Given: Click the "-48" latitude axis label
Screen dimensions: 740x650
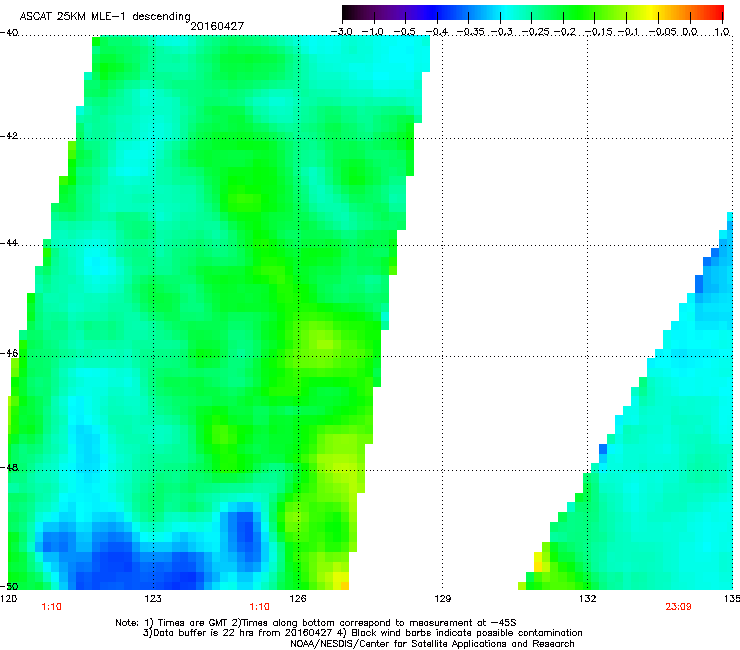Looking at the screenshot, I should pos(9,468).
